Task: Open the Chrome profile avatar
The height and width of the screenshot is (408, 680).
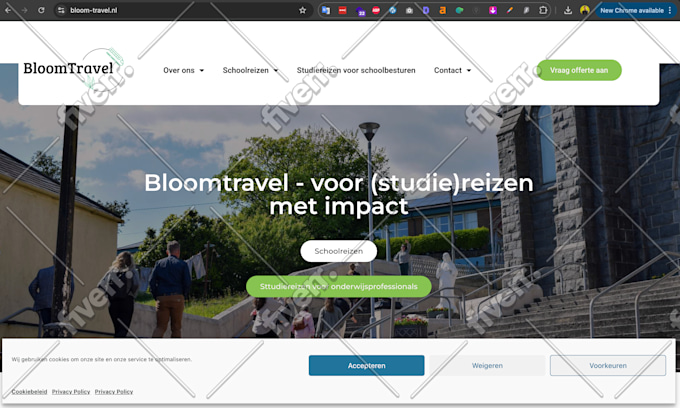Action: 585,10
